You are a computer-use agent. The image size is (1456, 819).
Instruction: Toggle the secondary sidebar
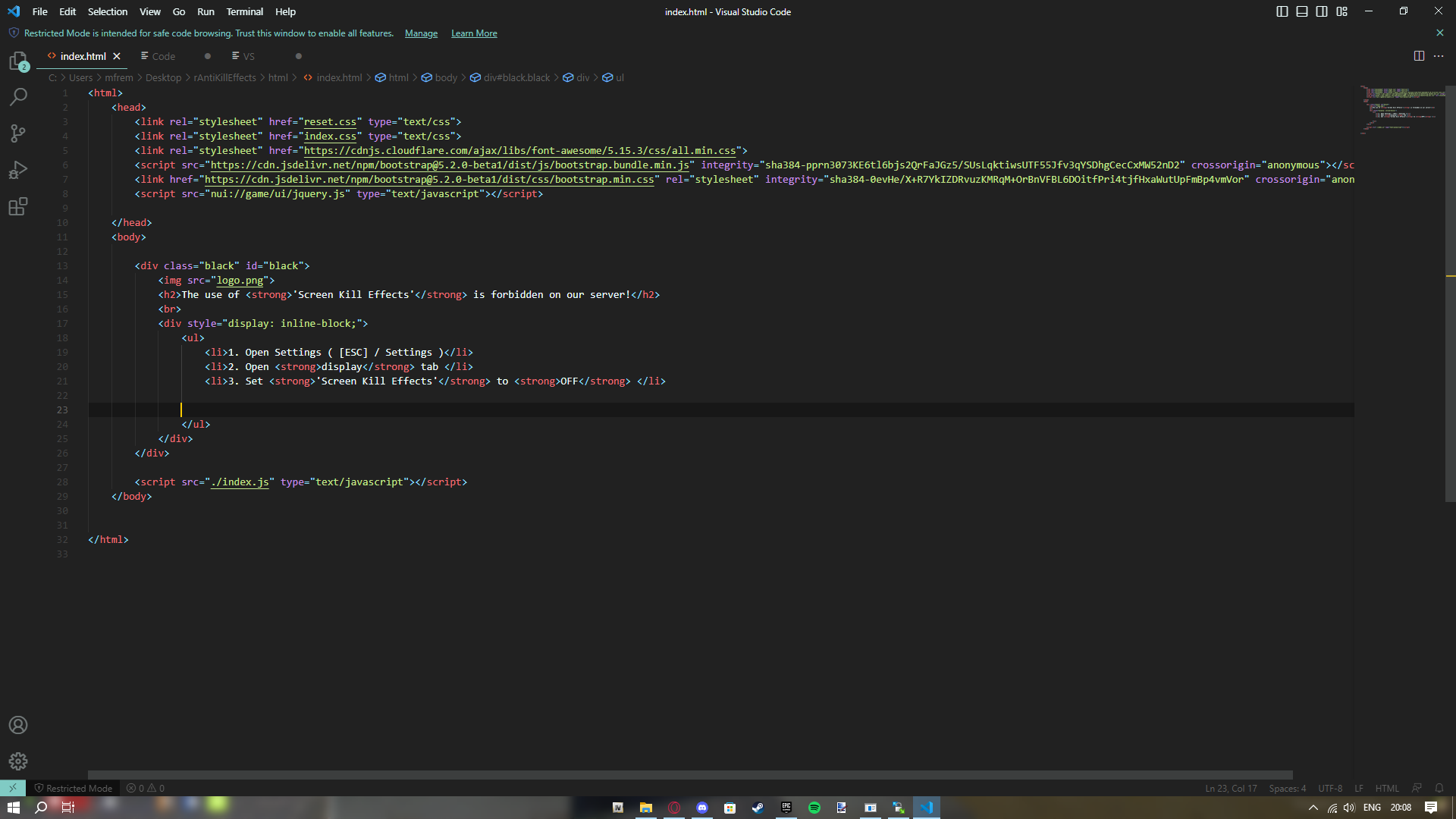pyautogui.click(x=1321, y=11)
